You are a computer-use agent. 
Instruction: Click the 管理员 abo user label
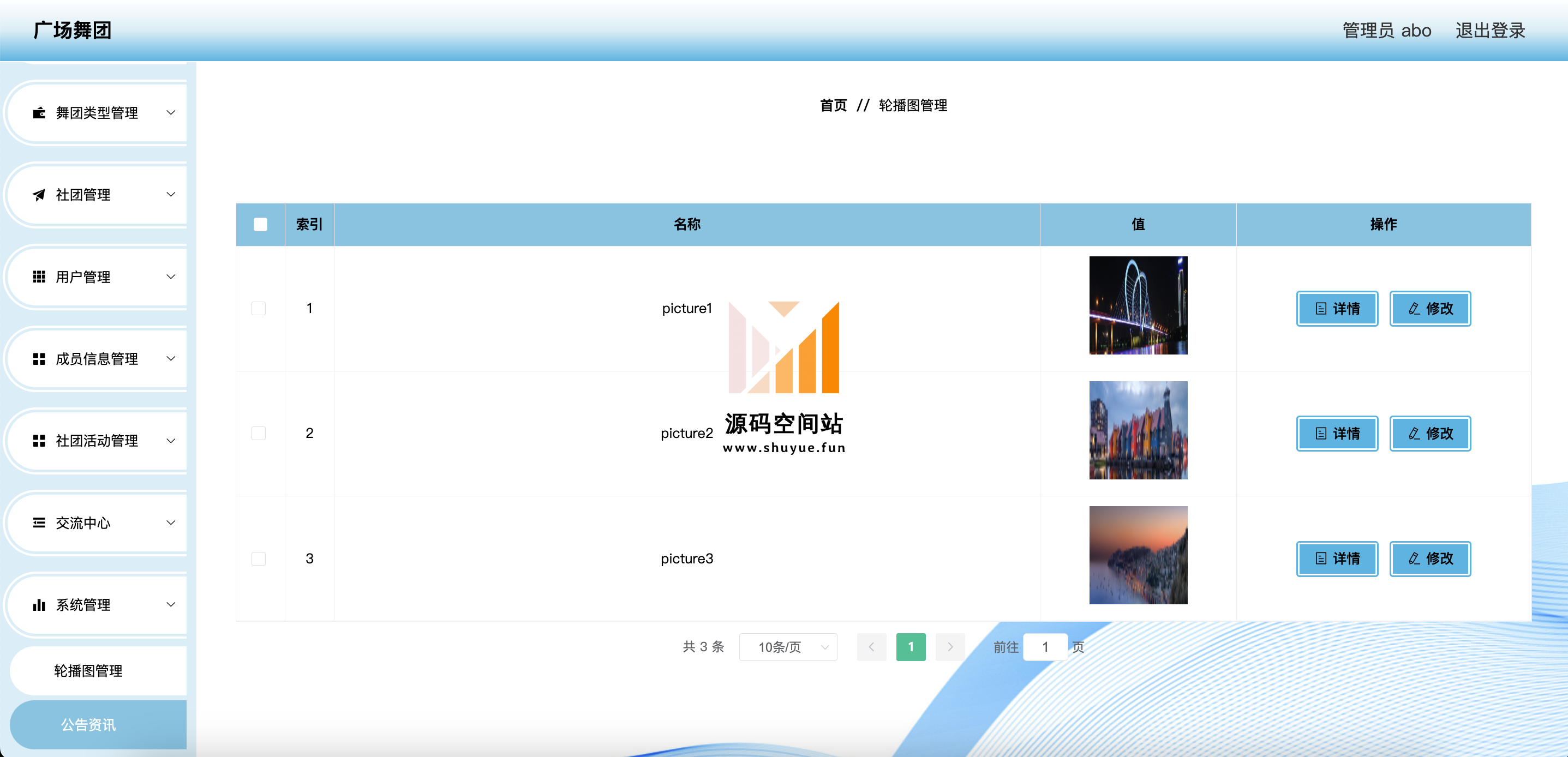(1387, 31)
